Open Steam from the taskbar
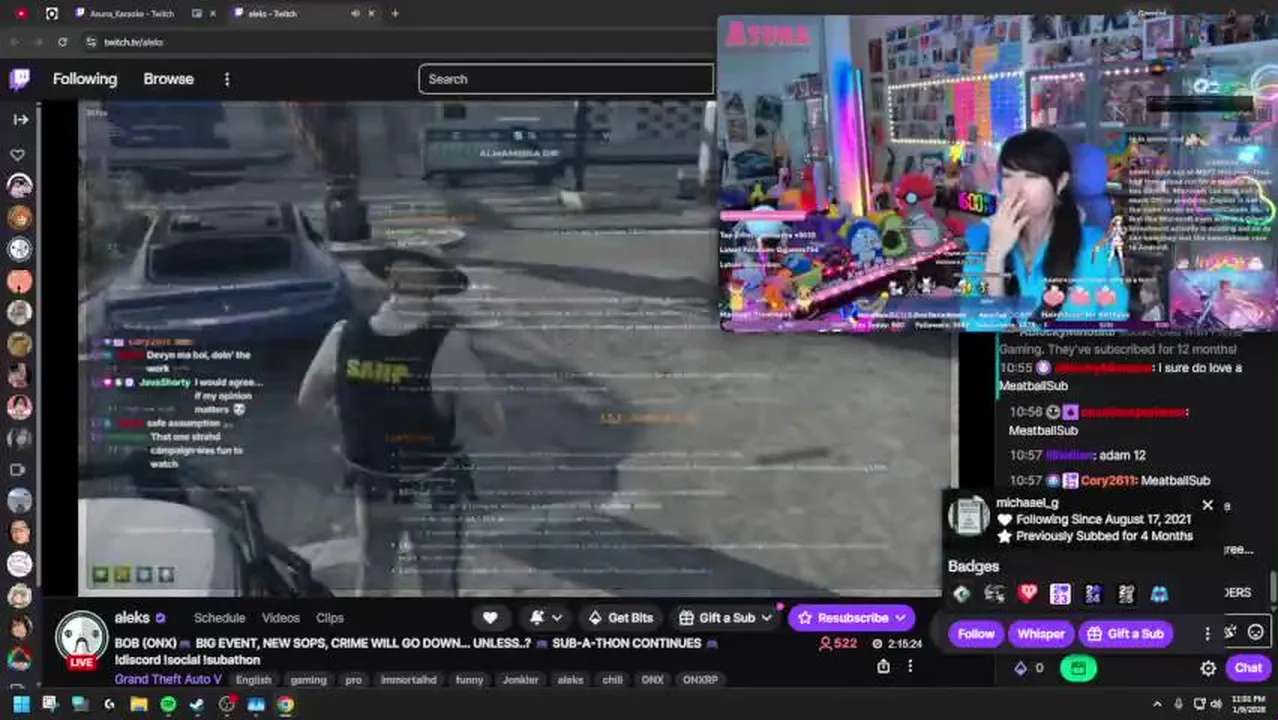The height and width of the screenshot is (720, 1278). point(197,704)
